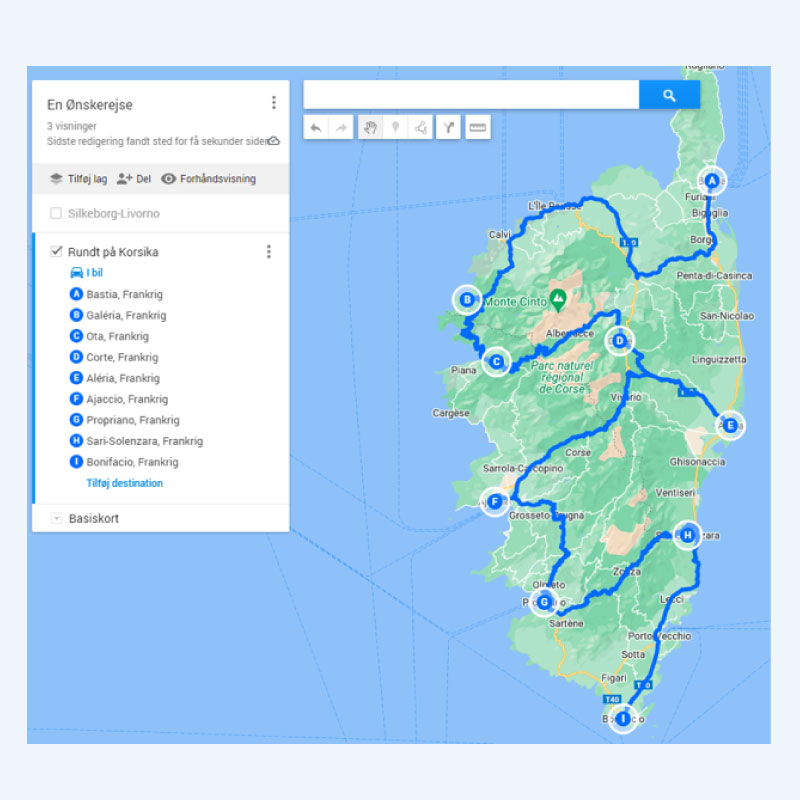The image size is (800, 800).
Task: Click the Cargèse label on the map
Action: click(x=451, y=413)
